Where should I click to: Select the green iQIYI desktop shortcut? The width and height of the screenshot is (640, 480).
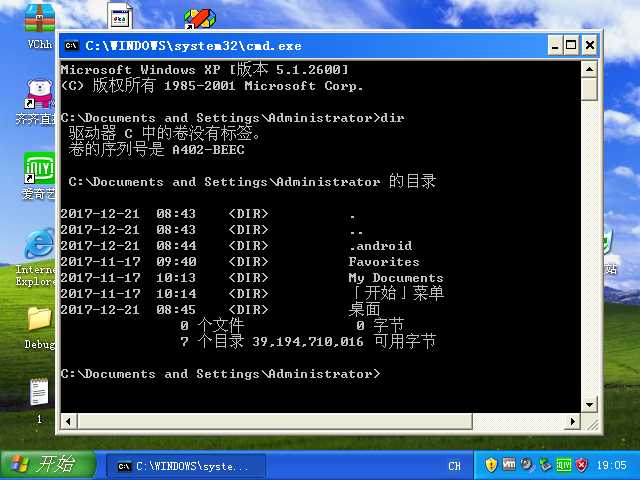coord(40,168)
